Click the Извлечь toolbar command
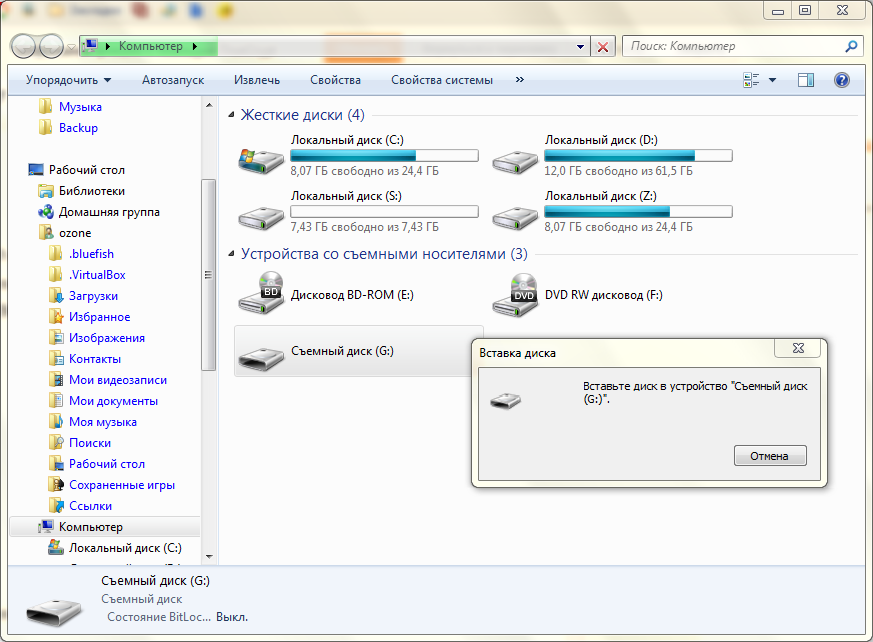Viewport: 873px width, 642px height. 257,80
